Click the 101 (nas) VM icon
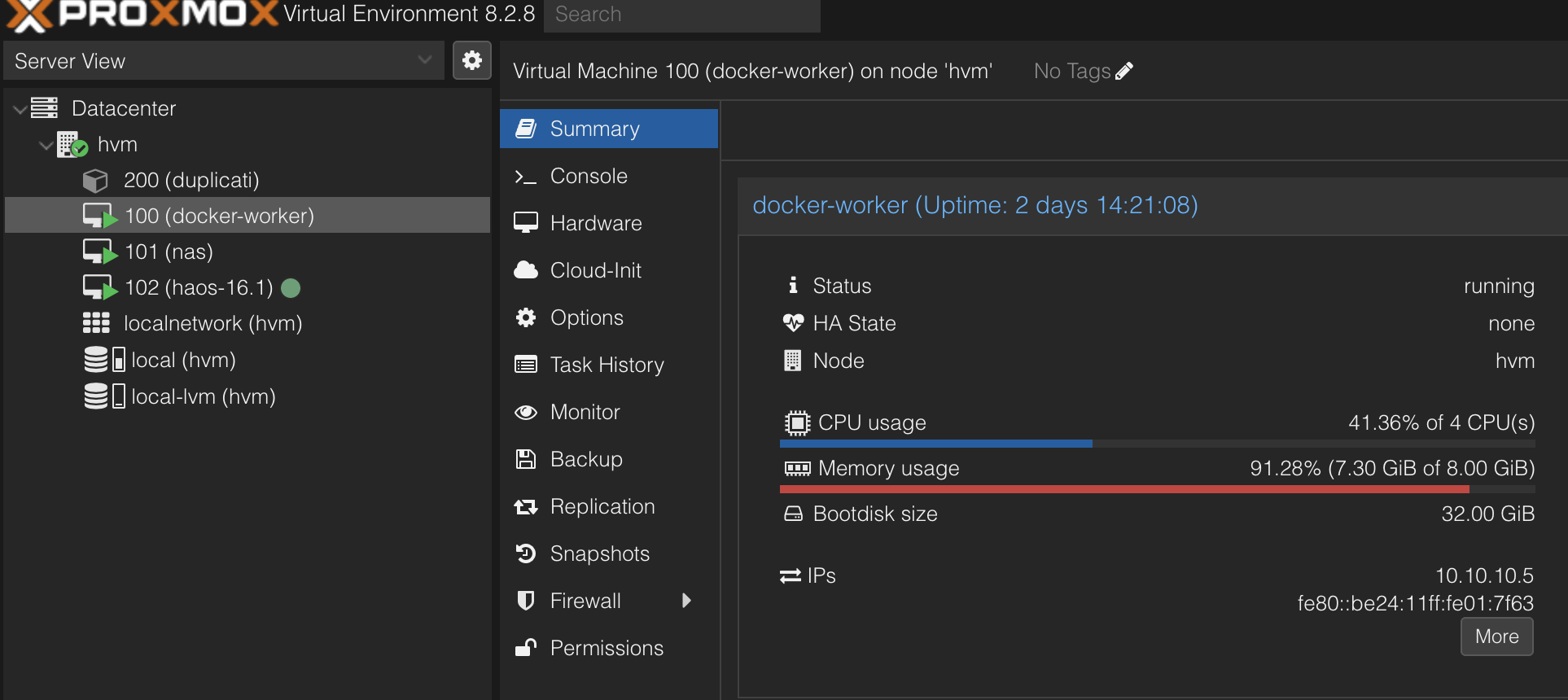 point(99,252)
